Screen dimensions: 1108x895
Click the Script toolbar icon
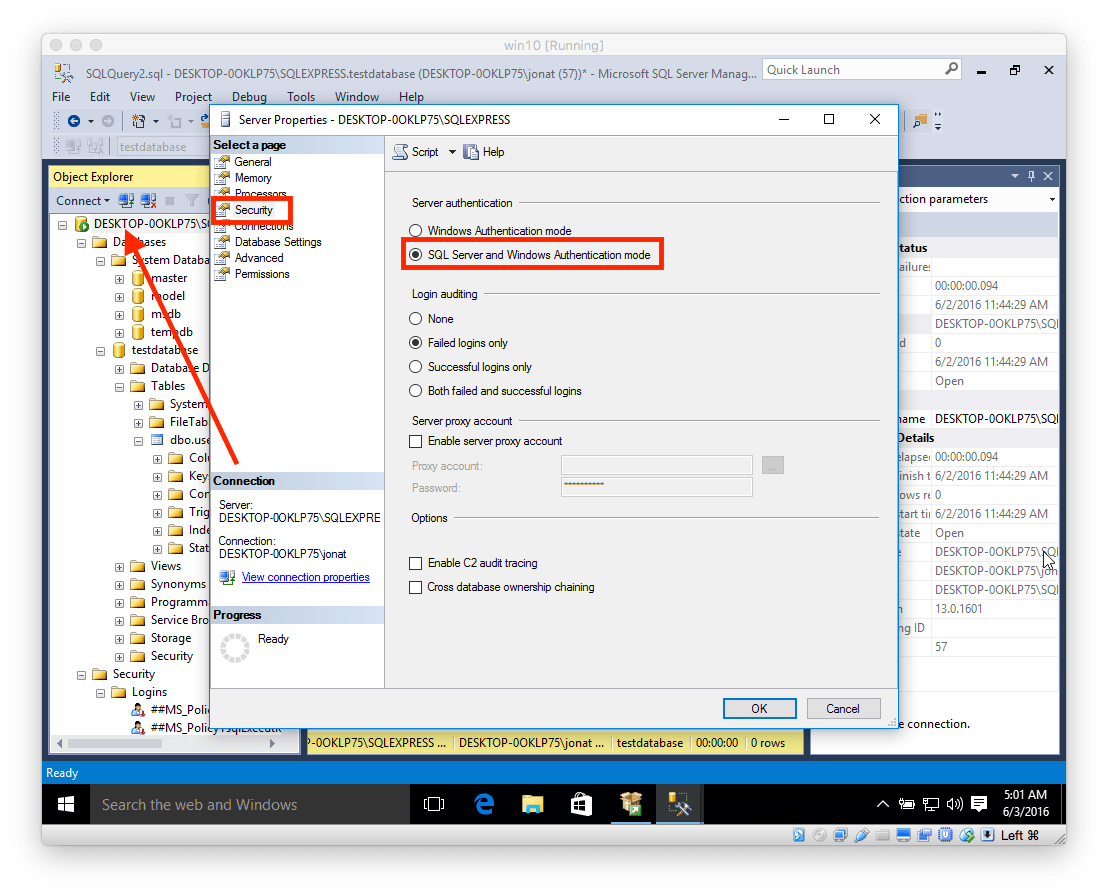point(401,152)
